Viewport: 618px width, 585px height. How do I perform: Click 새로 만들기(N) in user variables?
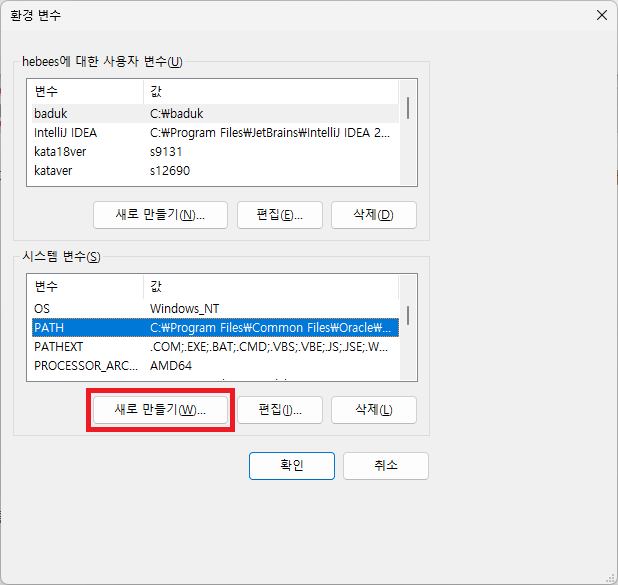[x=160, y=215]
